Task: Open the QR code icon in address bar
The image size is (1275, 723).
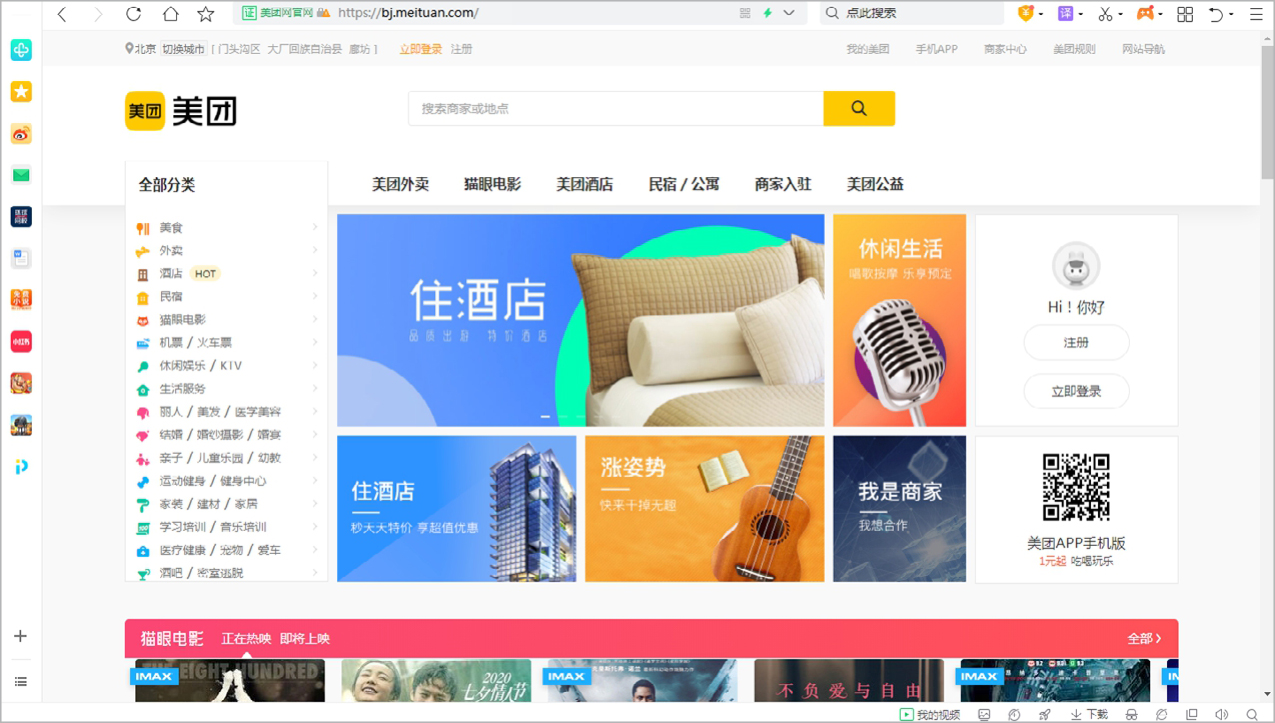Action: [x=745, y=14]
